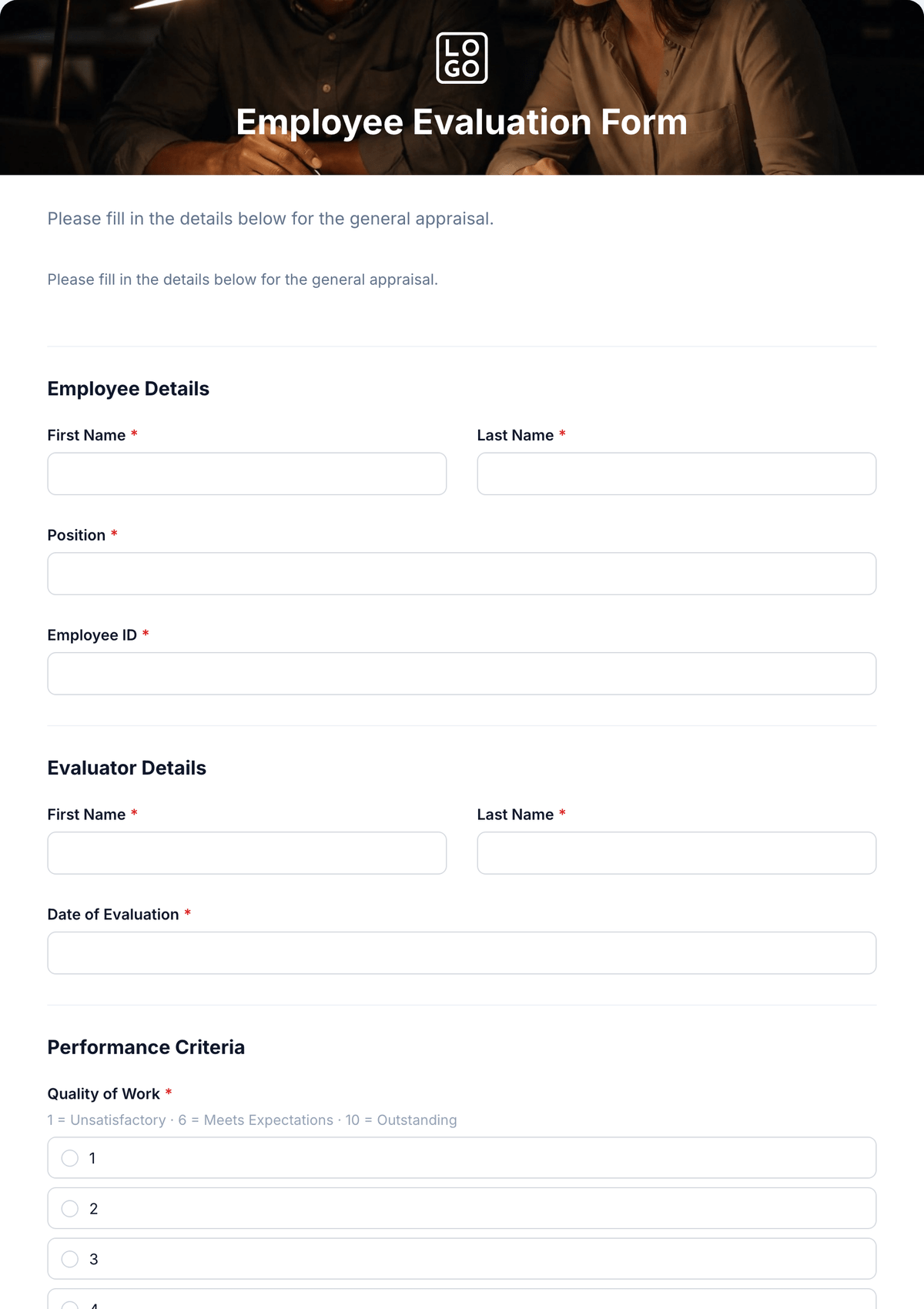Screen dimensions: 924x1309
Task: Click the Employee Evaluation Form title
Action: pyautogui.click(x=462, y=122)
